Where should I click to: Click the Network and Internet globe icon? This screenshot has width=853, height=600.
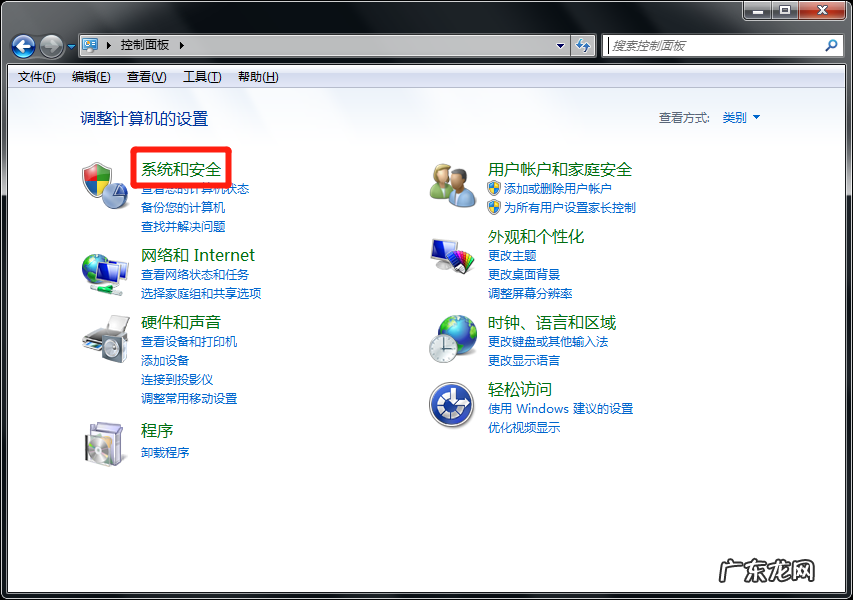click(x=105, y=274)
